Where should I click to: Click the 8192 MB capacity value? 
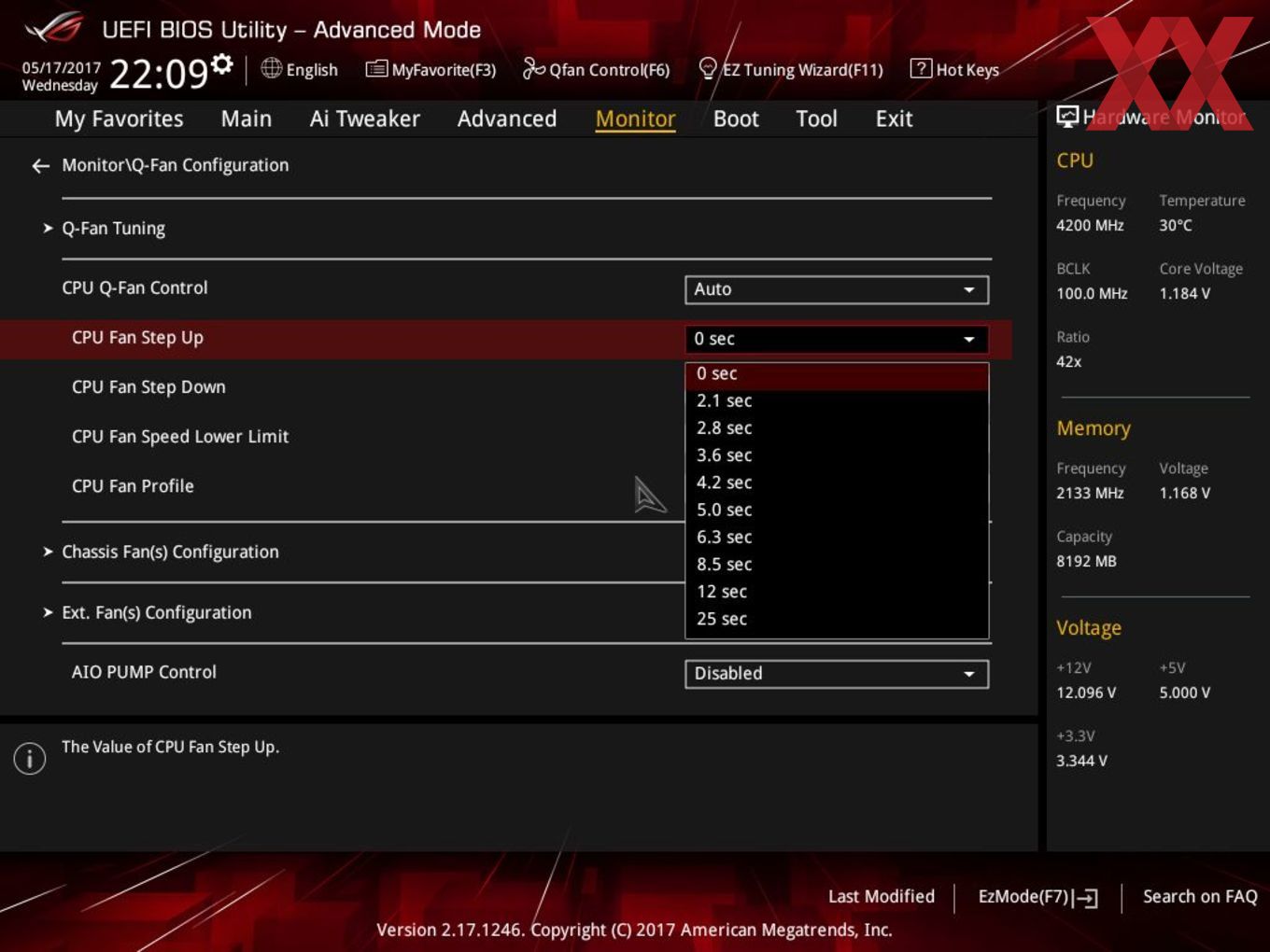coord(1086,562)
